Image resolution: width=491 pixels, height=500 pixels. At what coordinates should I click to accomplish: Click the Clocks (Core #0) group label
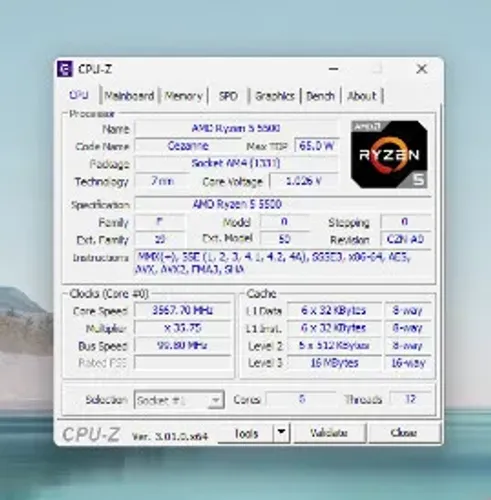(109, 294)
